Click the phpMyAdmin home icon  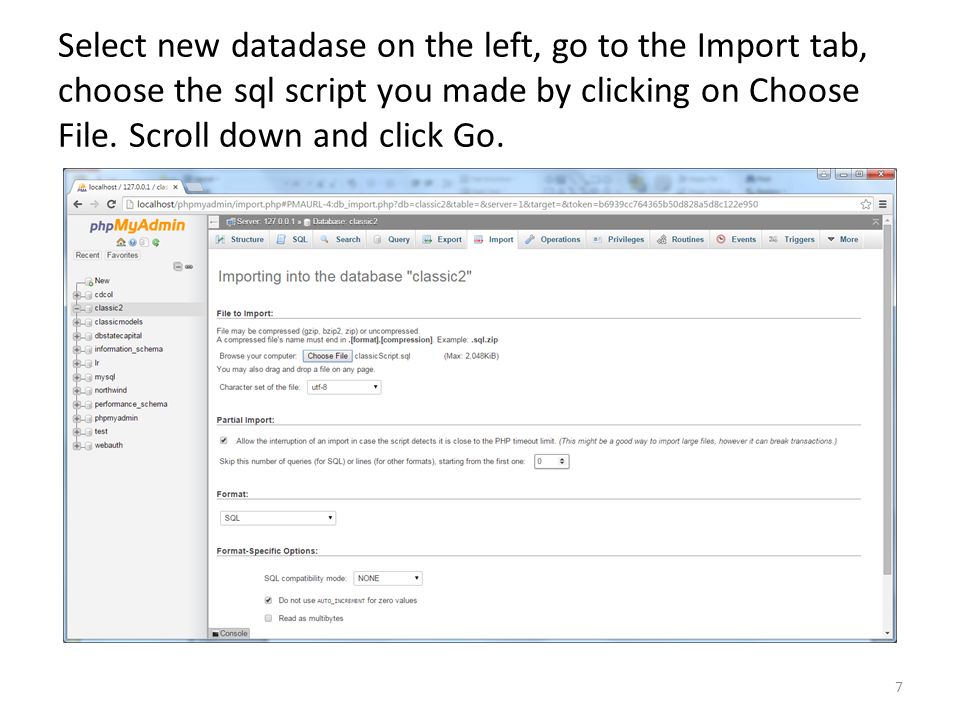click(x=121, y=242)
